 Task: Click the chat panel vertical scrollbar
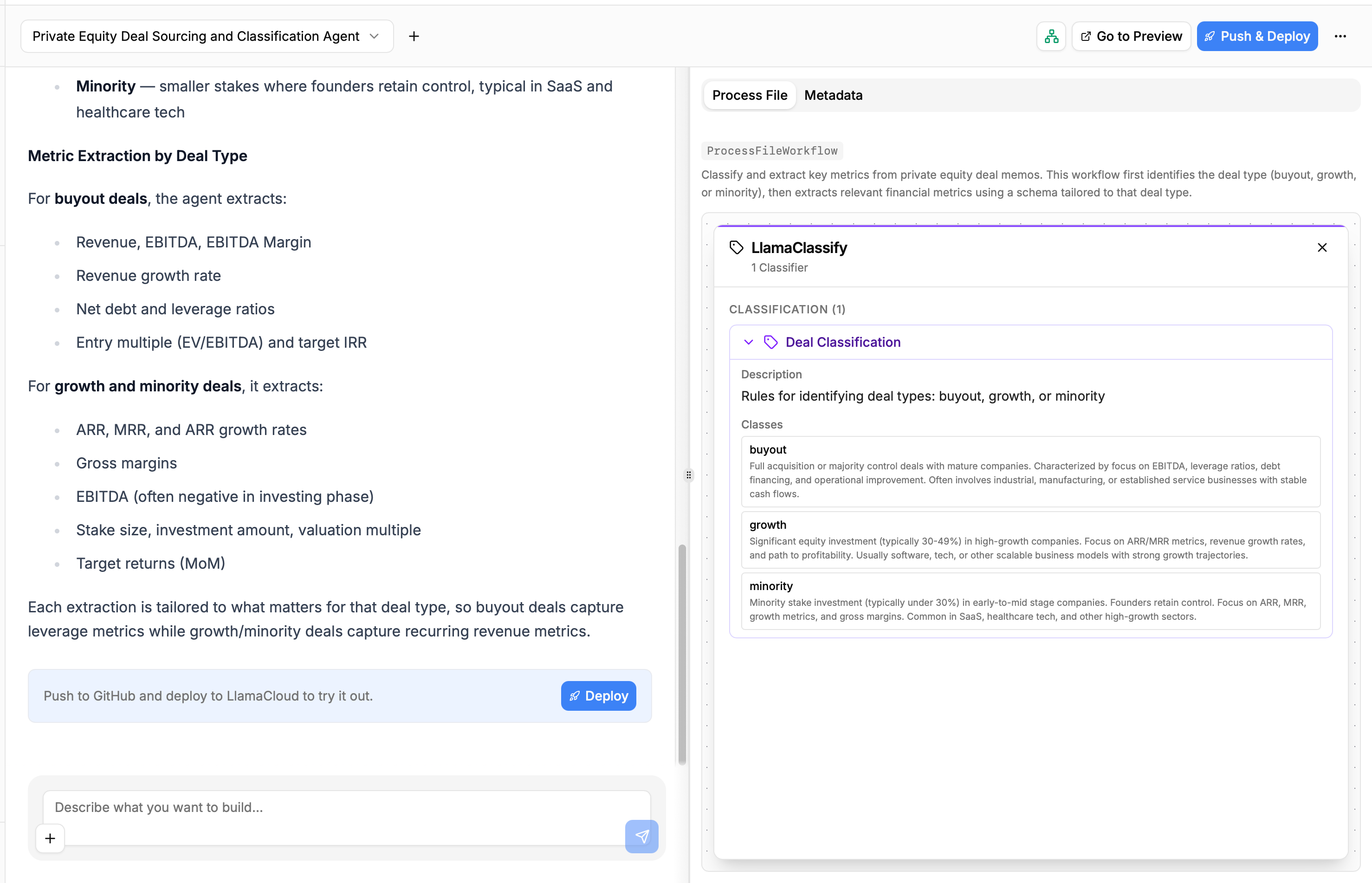pyautogui.click(x=681, y=654)
